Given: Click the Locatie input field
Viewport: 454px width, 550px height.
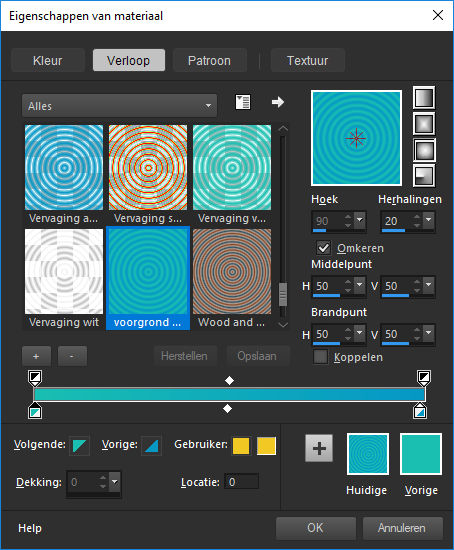Looking at the screenshot, I should point(241,482).
